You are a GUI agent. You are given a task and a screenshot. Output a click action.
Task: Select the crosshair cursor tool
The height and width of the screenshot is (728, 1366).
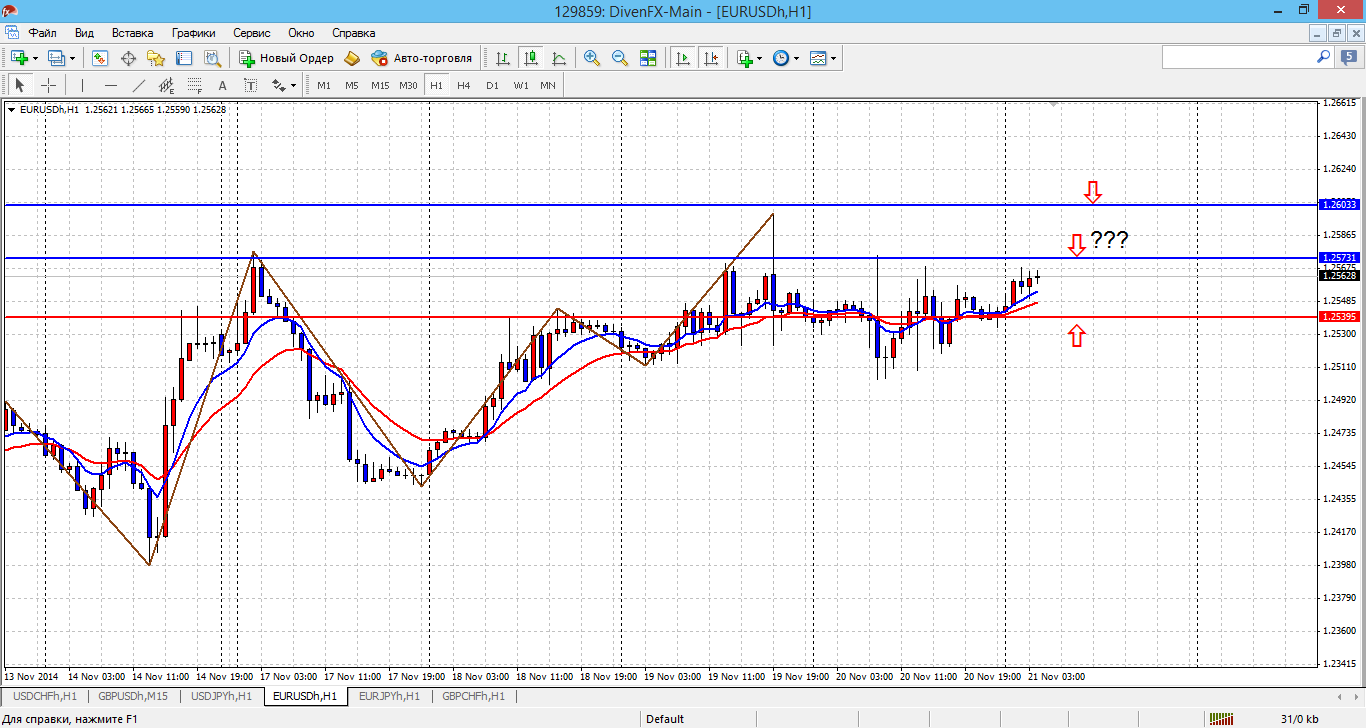(48, 85)
